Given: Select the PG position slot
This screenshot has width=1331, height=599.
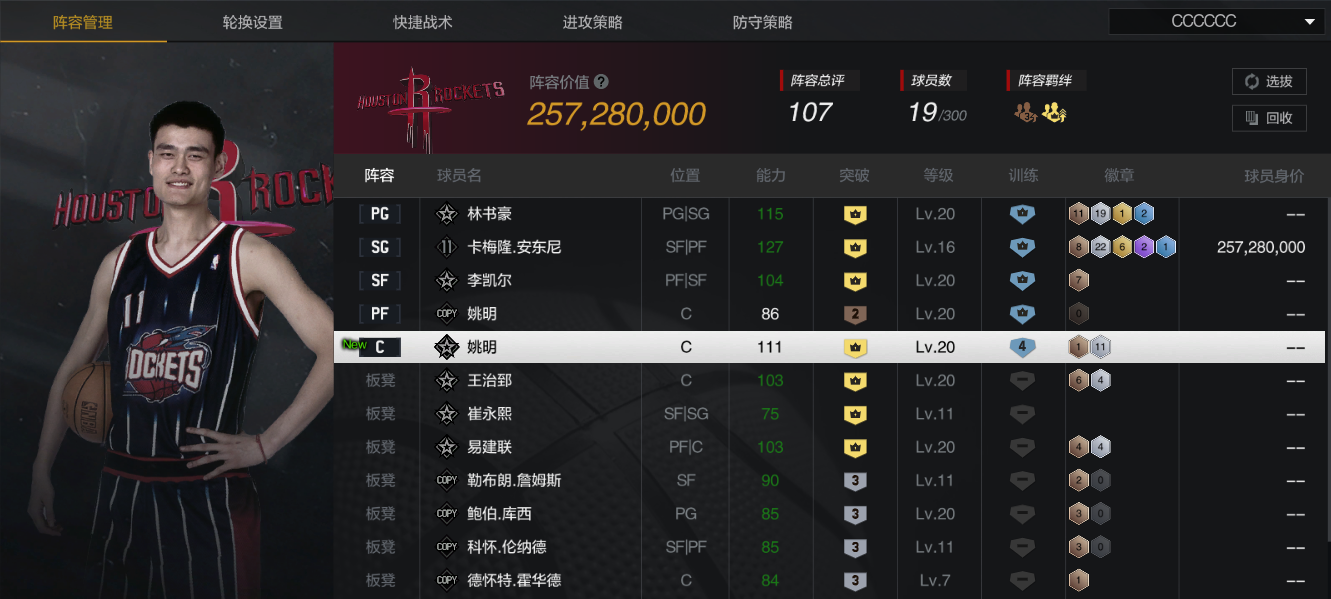Looking at the screenshot, I should point(380,214).
